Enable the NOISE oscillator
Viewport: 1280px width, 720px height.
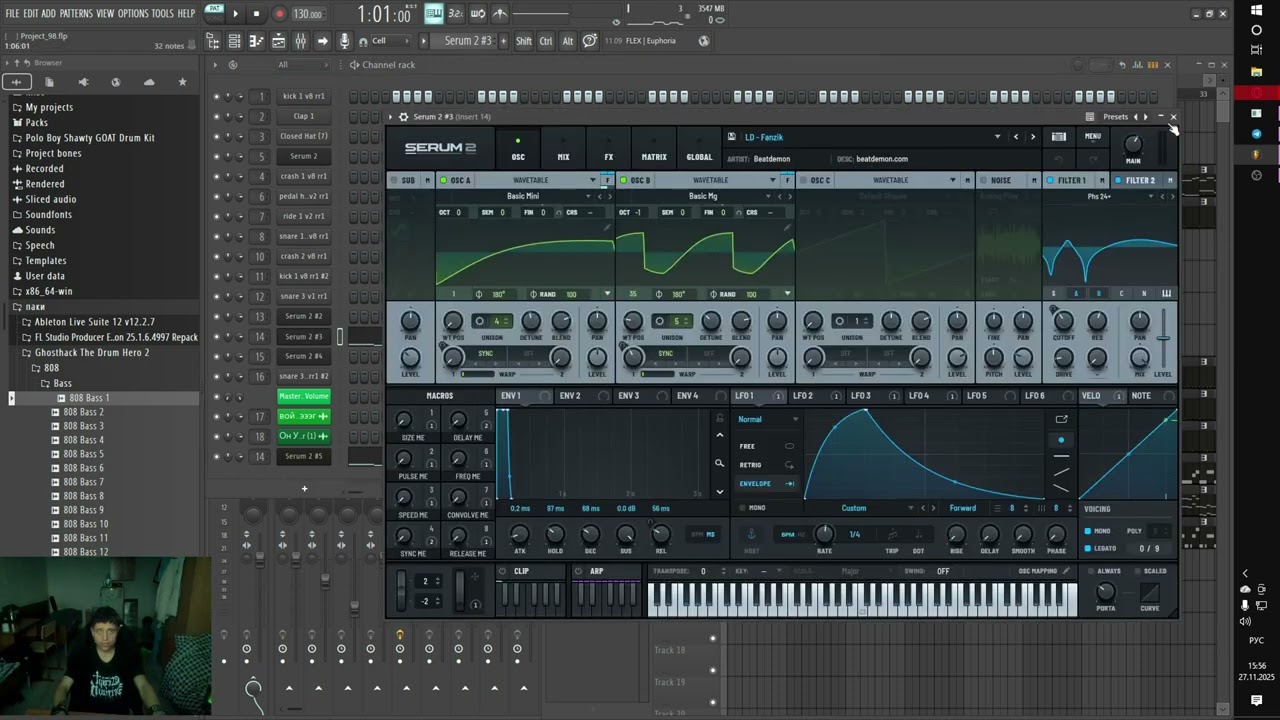coord(982,180)
